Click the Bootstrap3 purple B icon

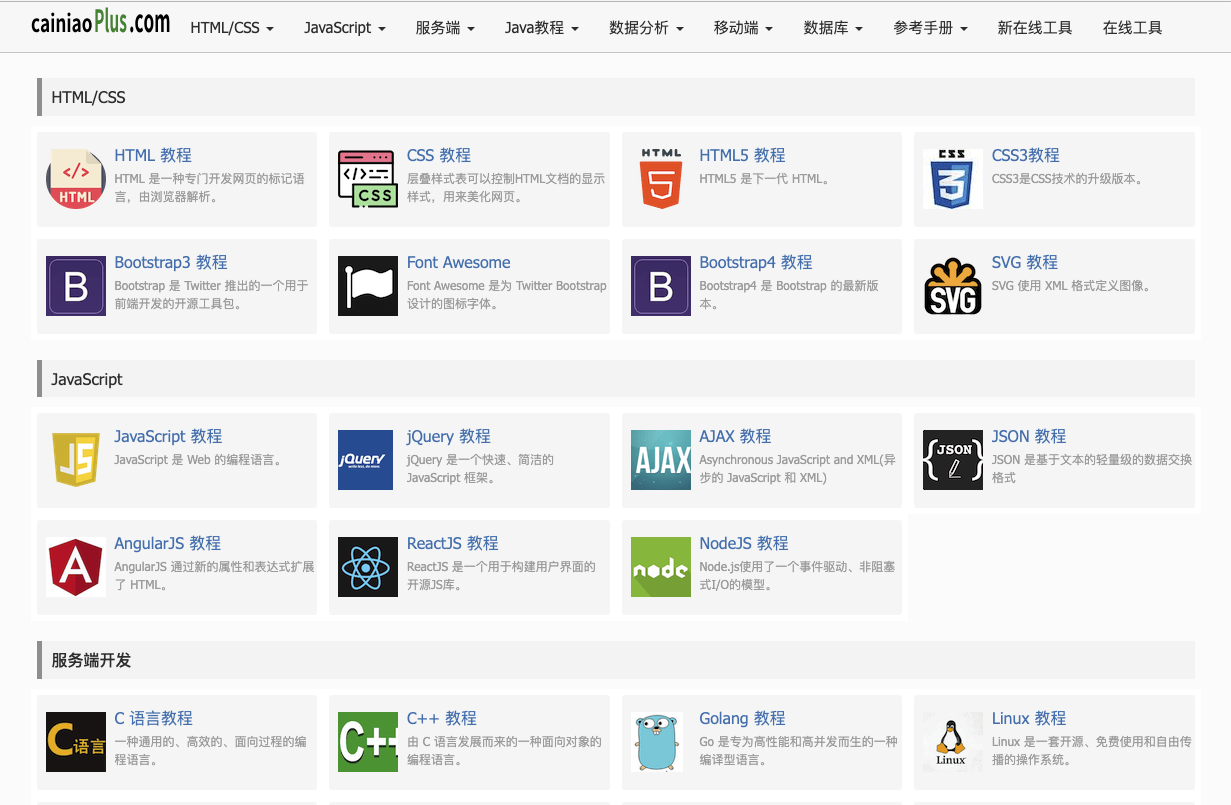pos(76,286)
